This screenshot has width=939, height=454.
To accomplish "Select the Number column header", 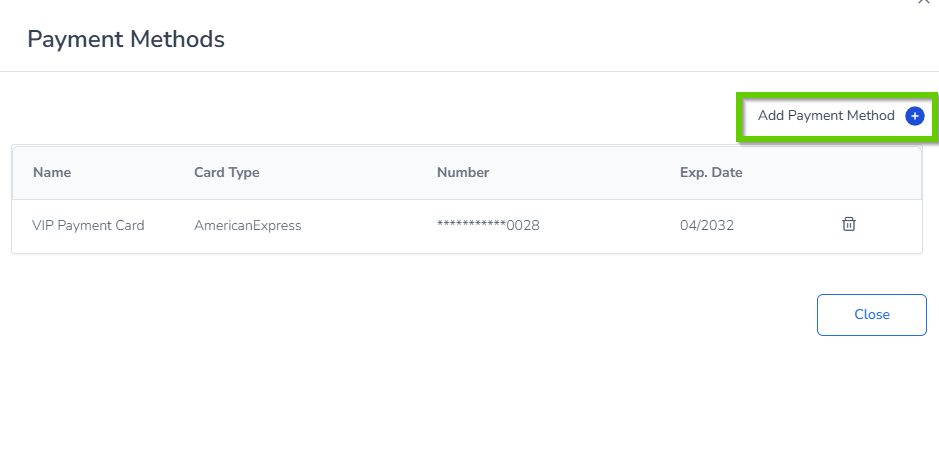I will 463,172.
